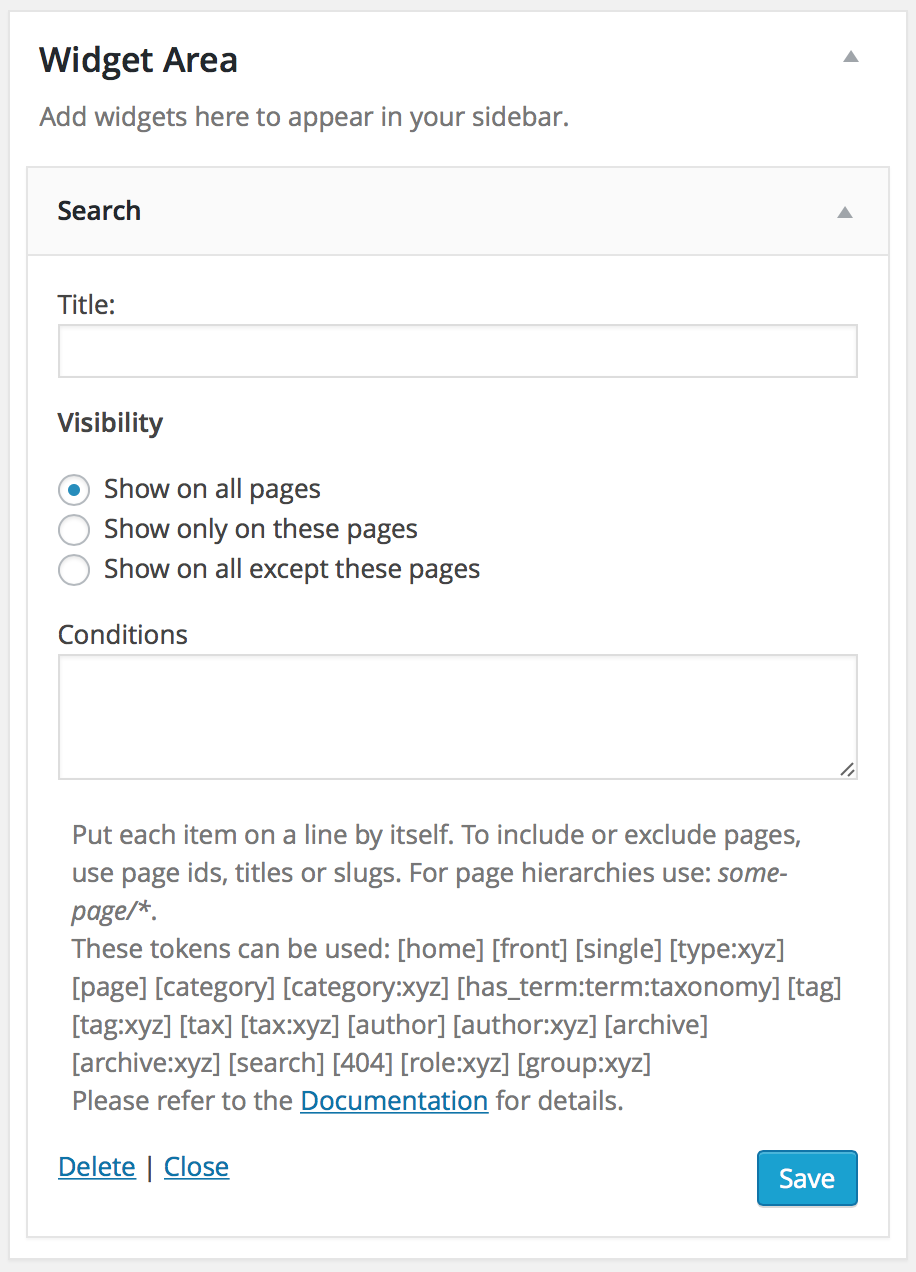Select the Show only on these pages radio
Image resolution: width=916 pixels, height=1272 pixels.
point(74,530)
